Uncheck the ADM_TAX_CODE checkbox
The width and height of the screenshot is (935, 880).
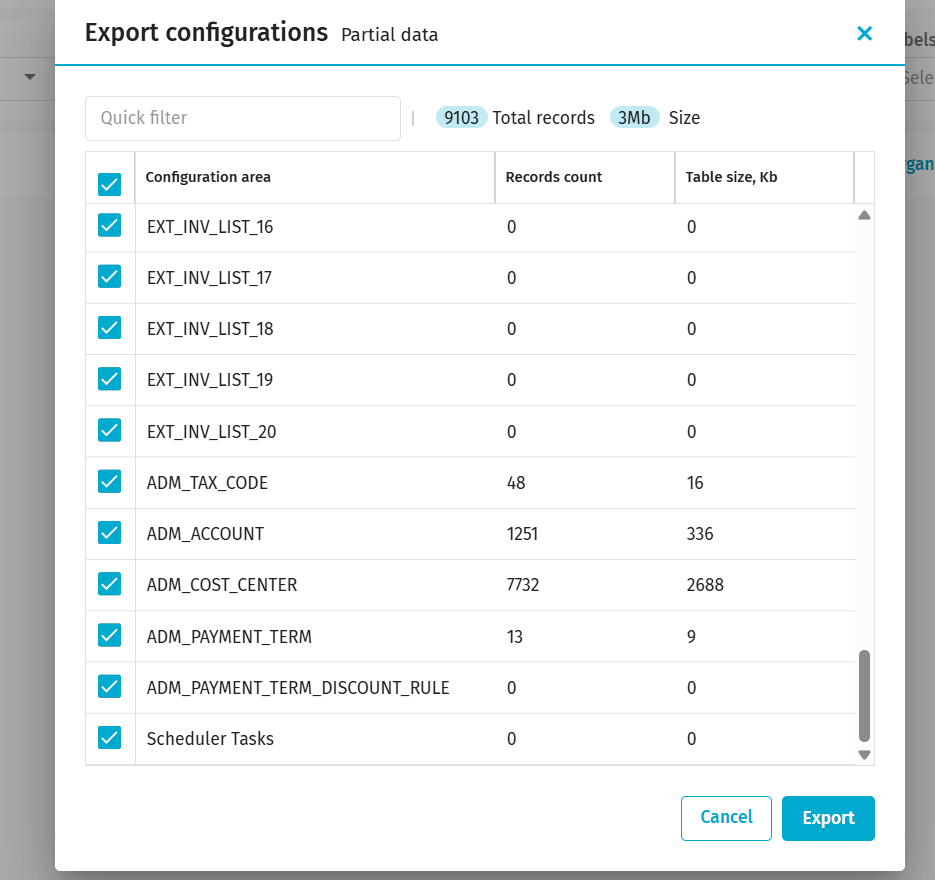coord(110,482)
